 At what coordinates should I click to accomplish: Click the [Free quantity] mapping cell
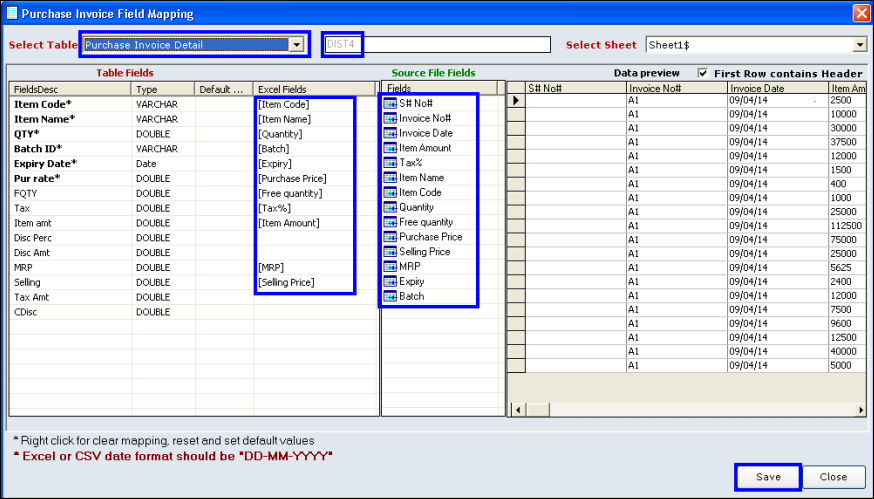(x=315, y=193)
